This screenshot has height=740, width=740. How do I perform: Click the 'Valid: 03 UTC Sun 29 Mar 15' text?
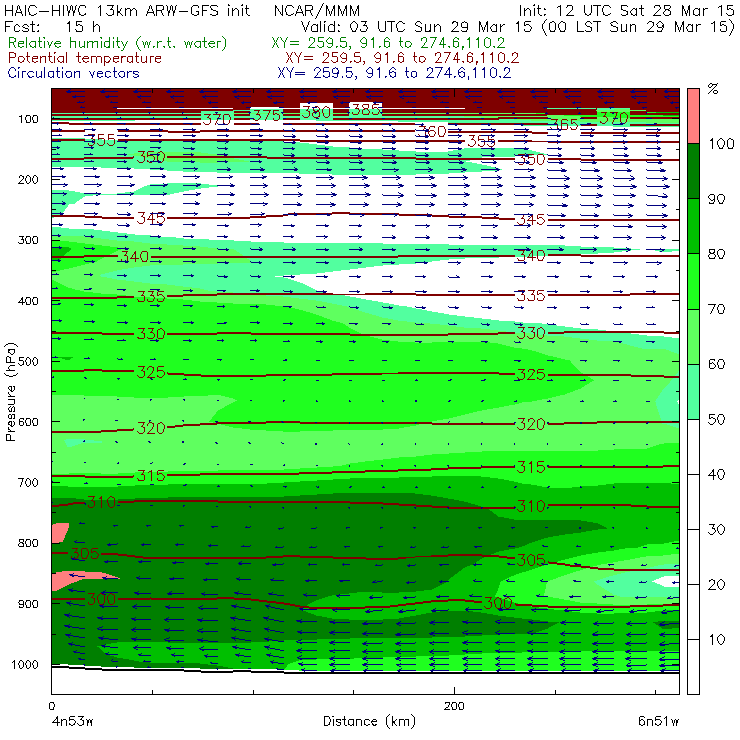tap(417, 26)
